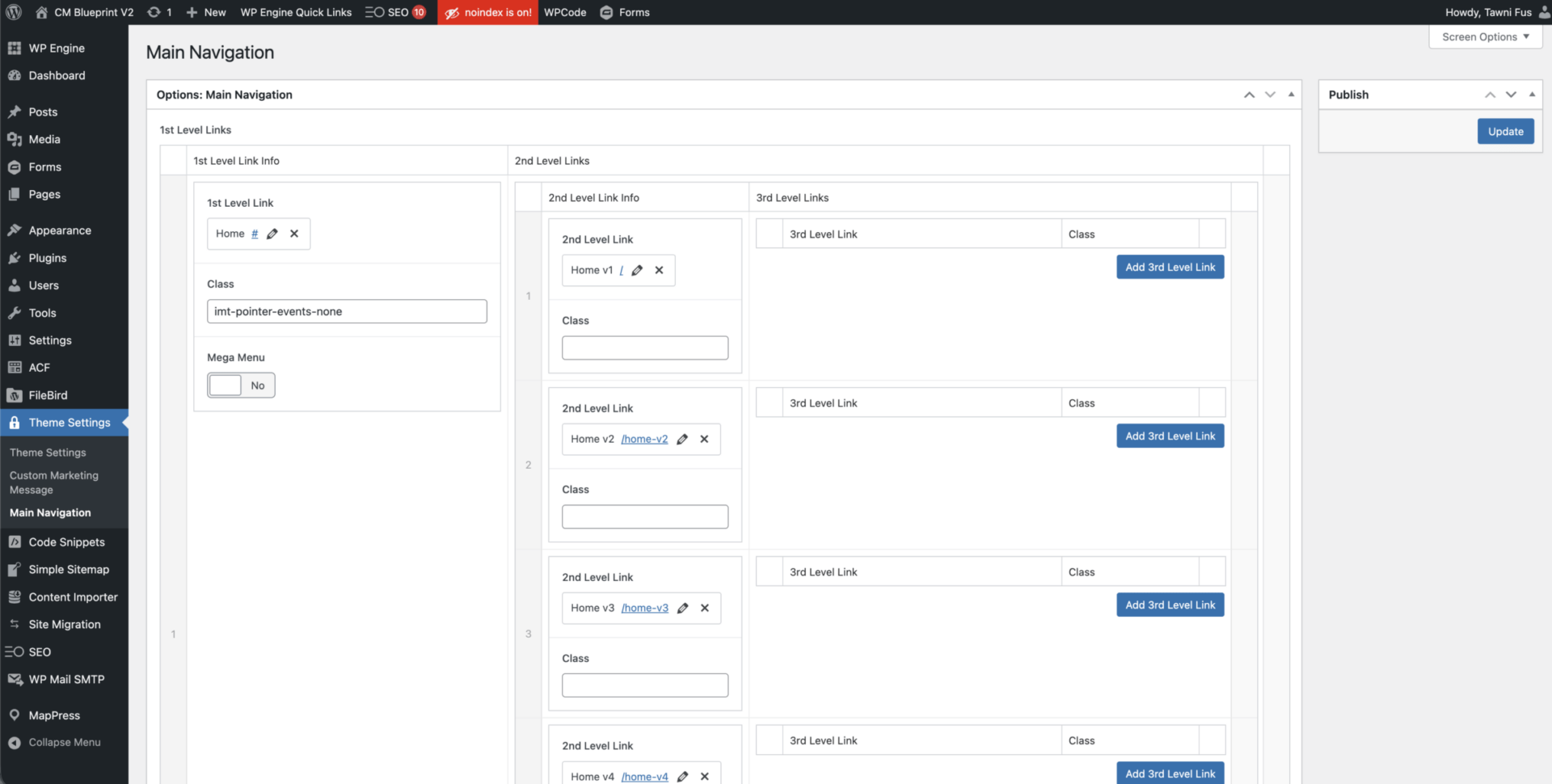The height and width of the screenshot is (784, 1552).
Task: Open the Custom Marketing Message submenu
Action: pos(54,483)
